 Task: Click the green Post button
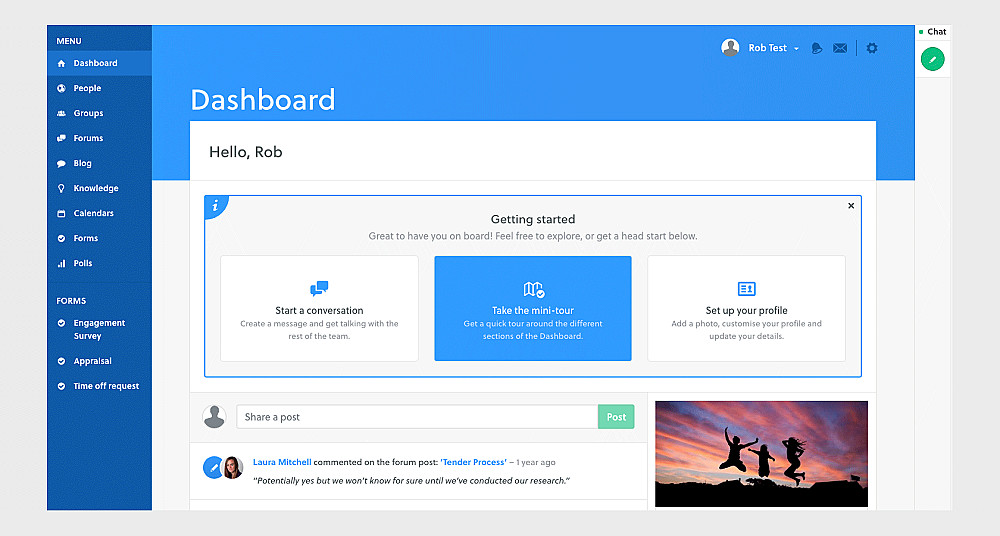coord(616,417)
